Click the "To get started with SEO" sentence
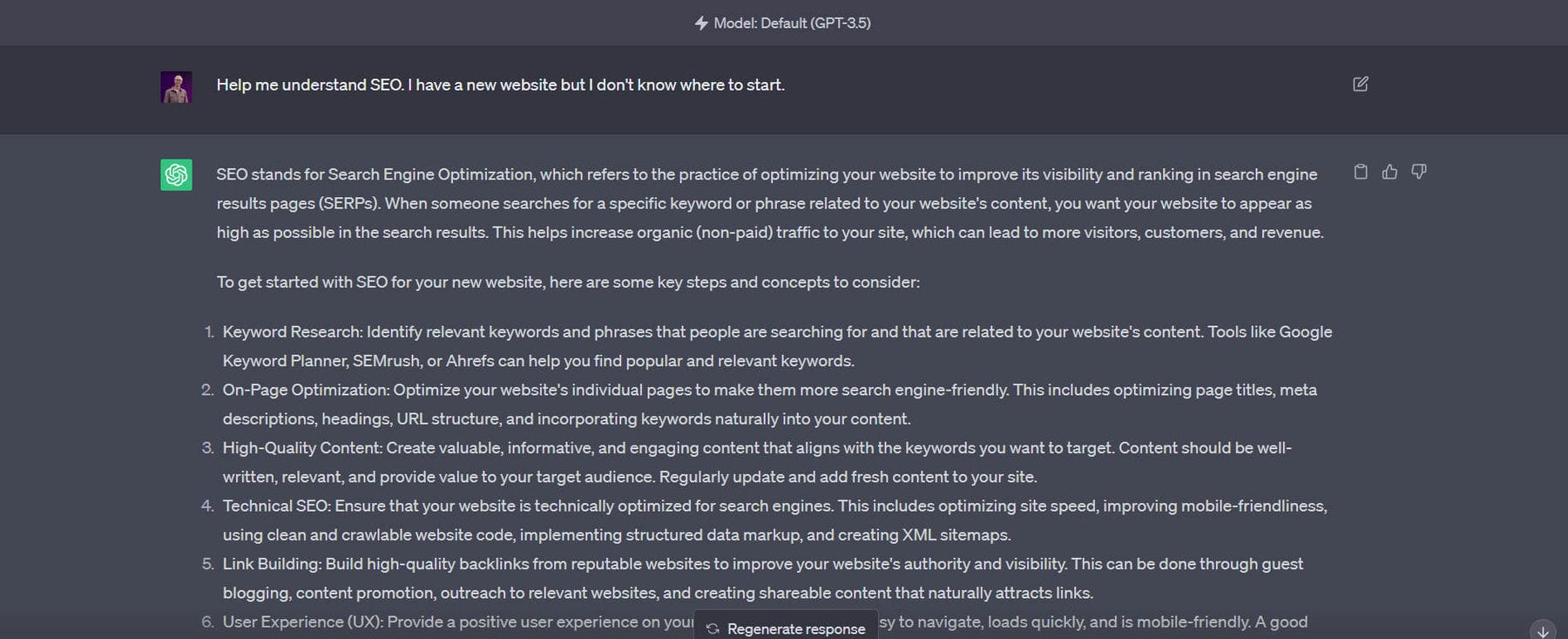1568x639 pixels. (x=568, y=282)
